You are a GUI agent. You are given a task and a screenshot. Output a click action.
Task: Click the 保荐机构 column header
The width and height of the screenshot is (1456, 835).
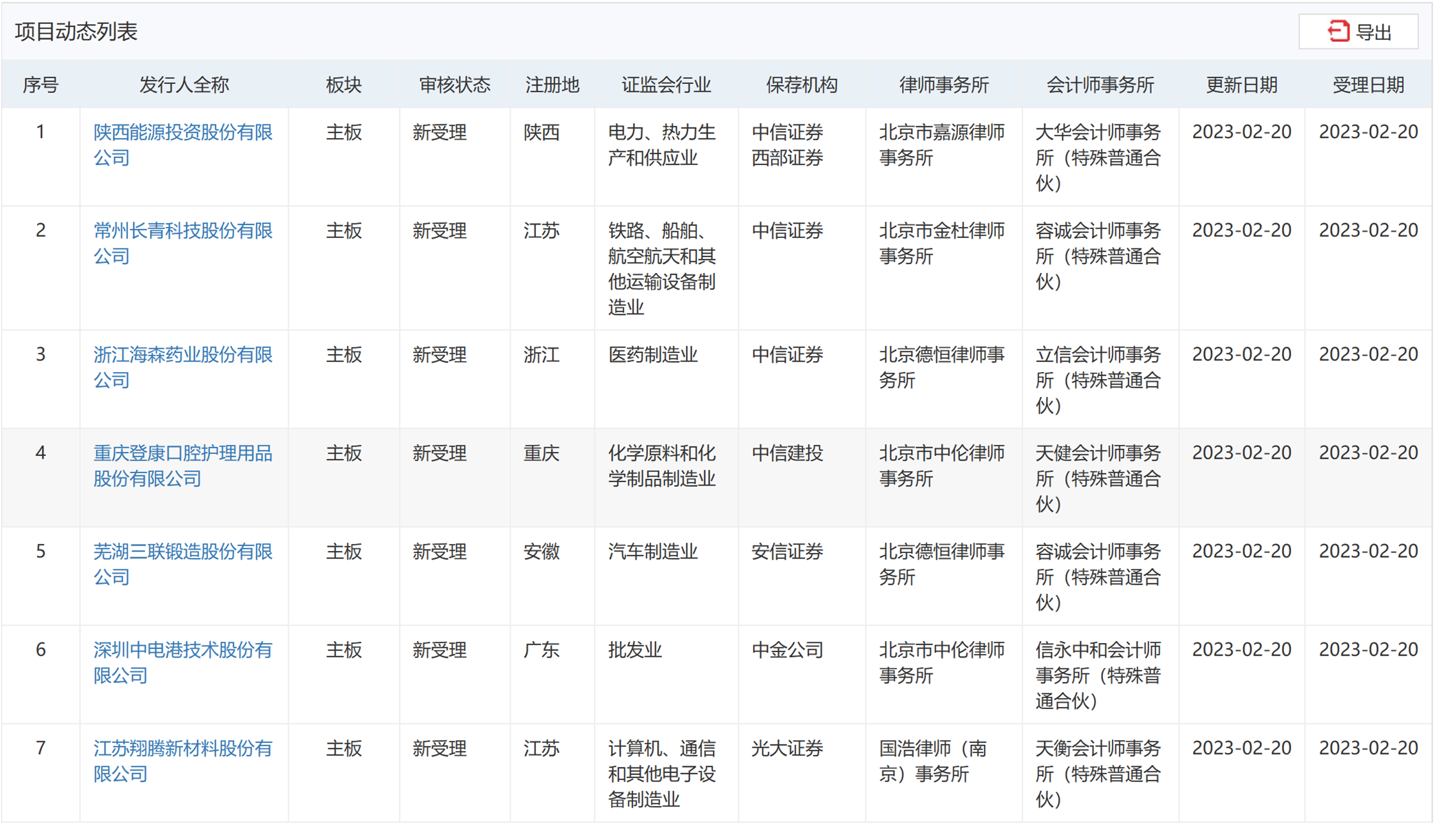(802, 85)
